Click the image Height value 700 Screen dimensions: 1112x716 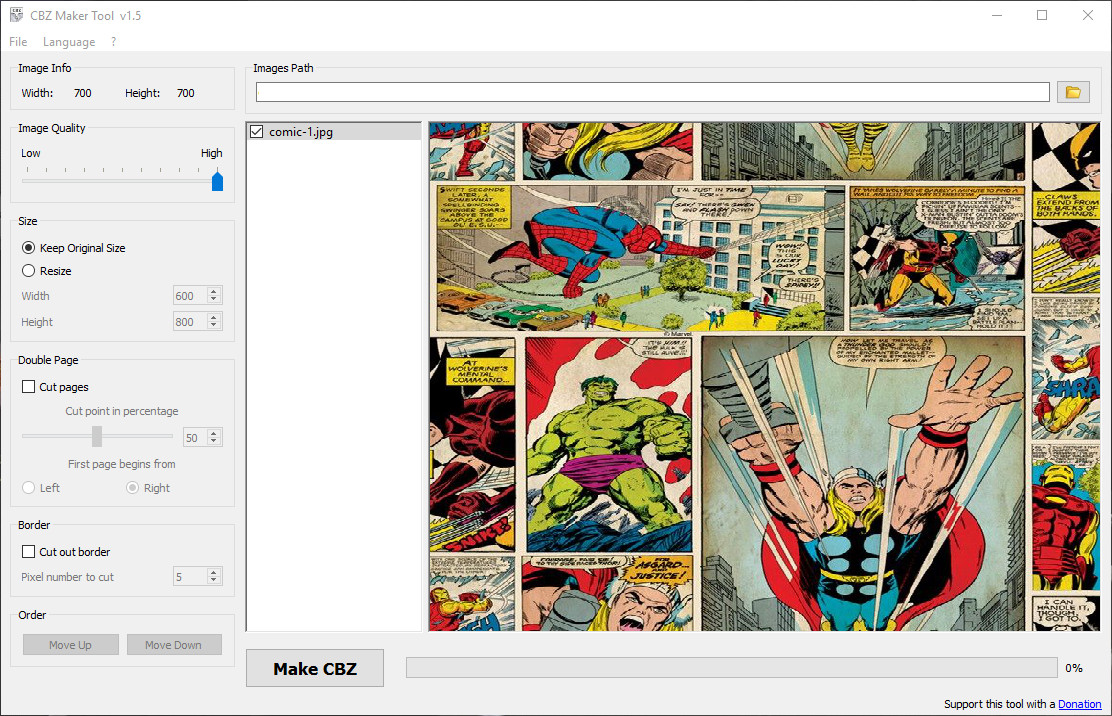(x=186, y=93)
